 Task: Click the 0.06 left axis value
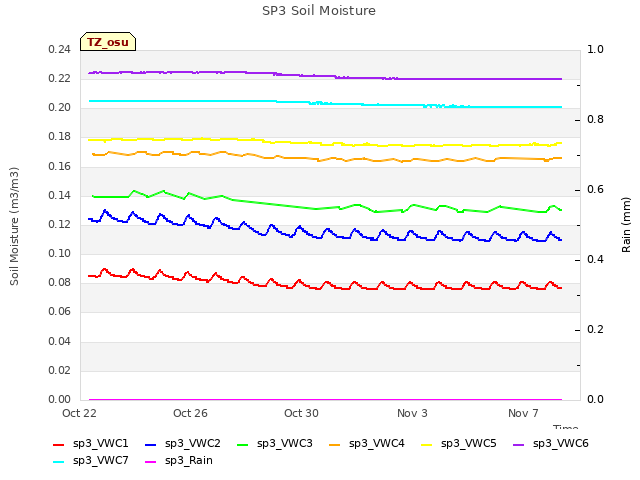click(60, 311)
